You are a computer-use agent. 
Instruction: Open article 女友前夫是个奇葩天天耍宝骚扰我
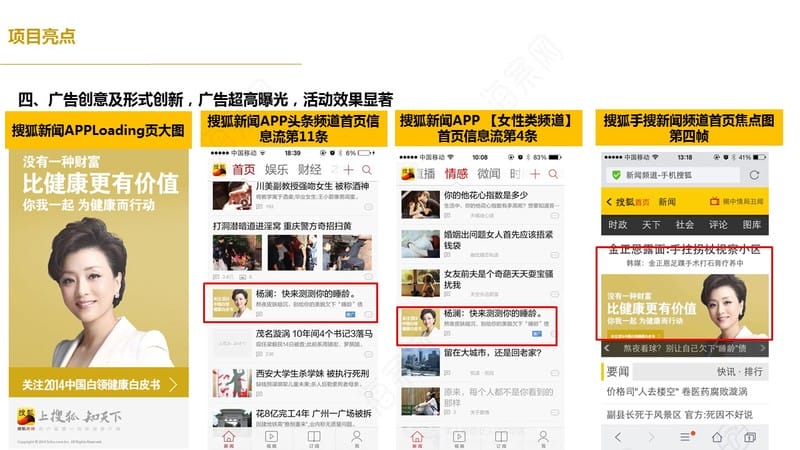pos(498,279)
